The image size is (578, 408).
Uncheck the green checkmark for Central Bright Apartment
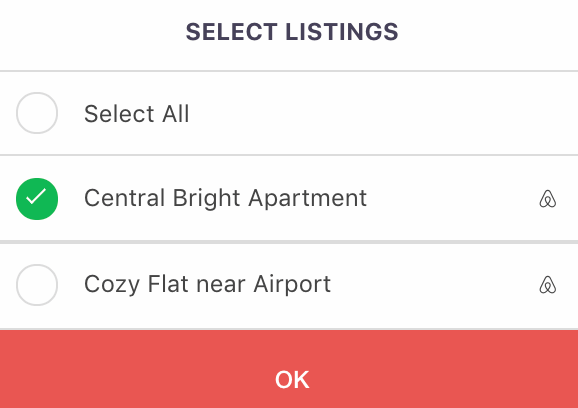click(x=37, y=199)
